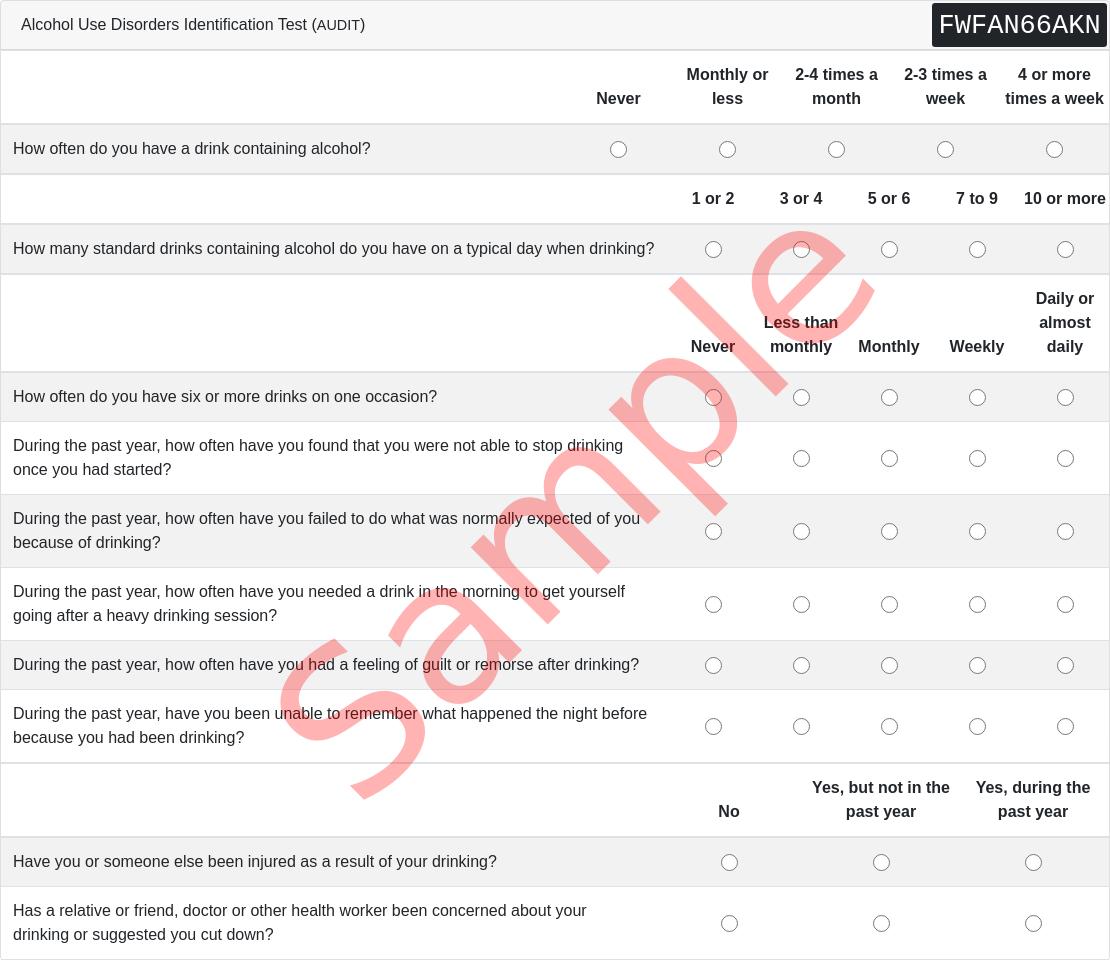This screenshot has height=960, width=1110.
Task: Pick 'Daily or almost daily' for failed expectations question
Action: (1065, 531)
